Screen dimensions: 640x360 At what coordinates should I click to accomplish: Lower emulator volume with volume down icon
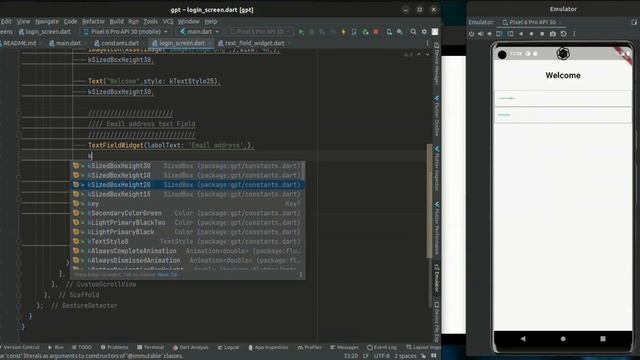pyautogui.click(x=489, y=34)
